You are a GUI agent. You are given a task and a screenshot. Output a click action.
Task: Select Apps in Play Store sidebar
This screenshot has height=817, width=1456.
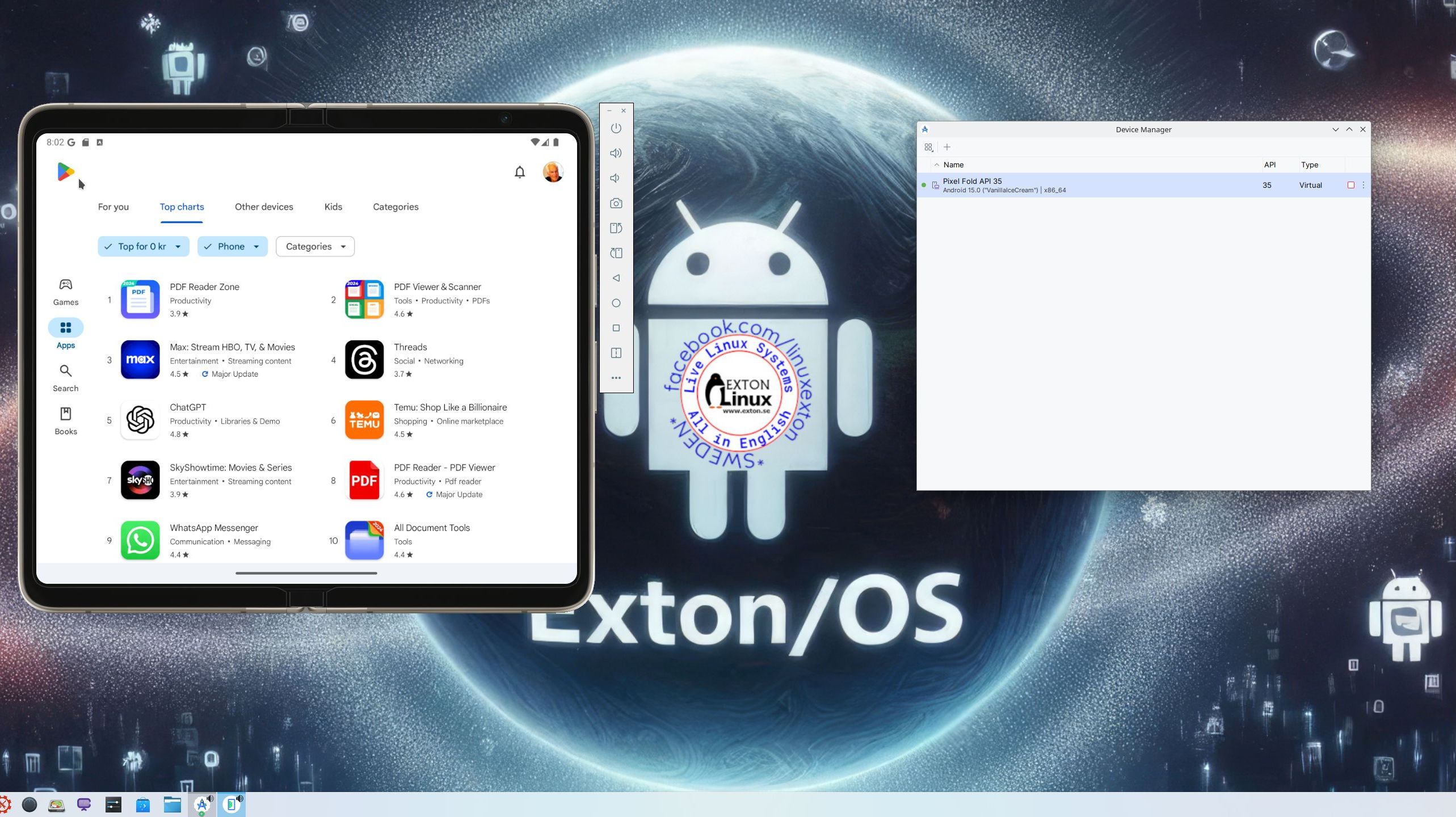[66, 335]
